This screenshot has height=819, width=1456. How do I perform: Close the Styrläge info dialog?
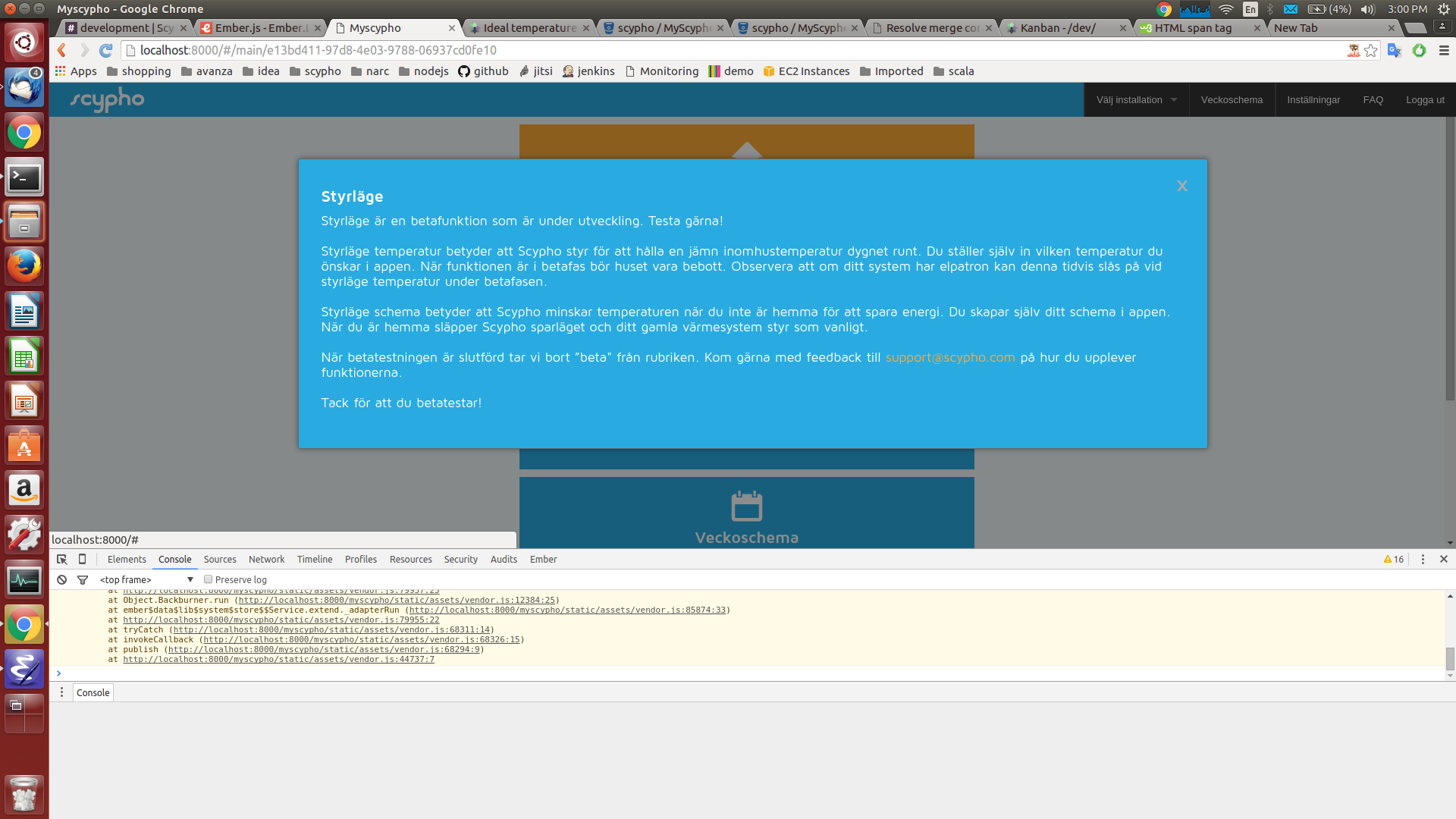tap(1181, 186)
